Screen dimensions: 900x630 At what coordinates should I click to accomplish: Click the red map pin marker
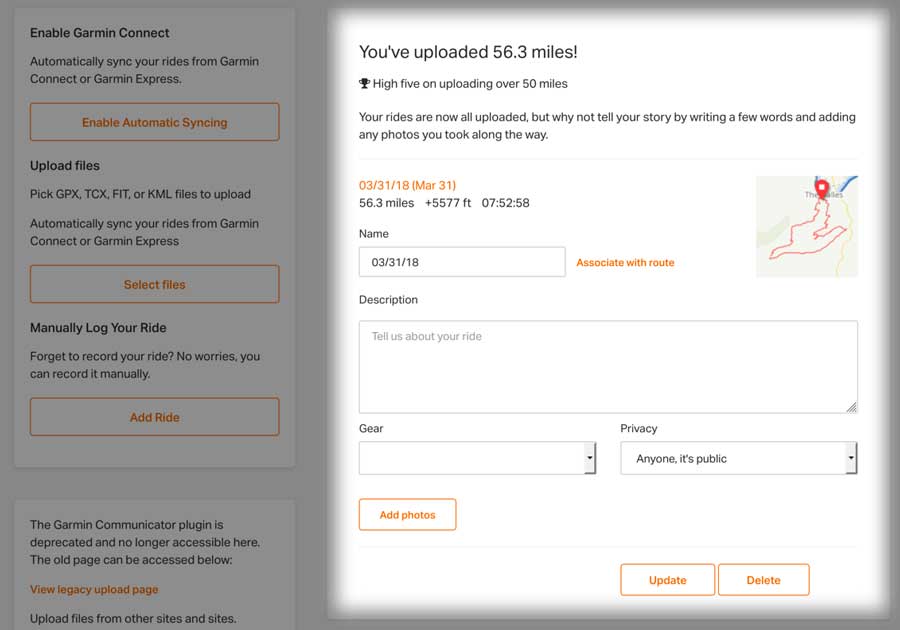click(x=821, y=189)
